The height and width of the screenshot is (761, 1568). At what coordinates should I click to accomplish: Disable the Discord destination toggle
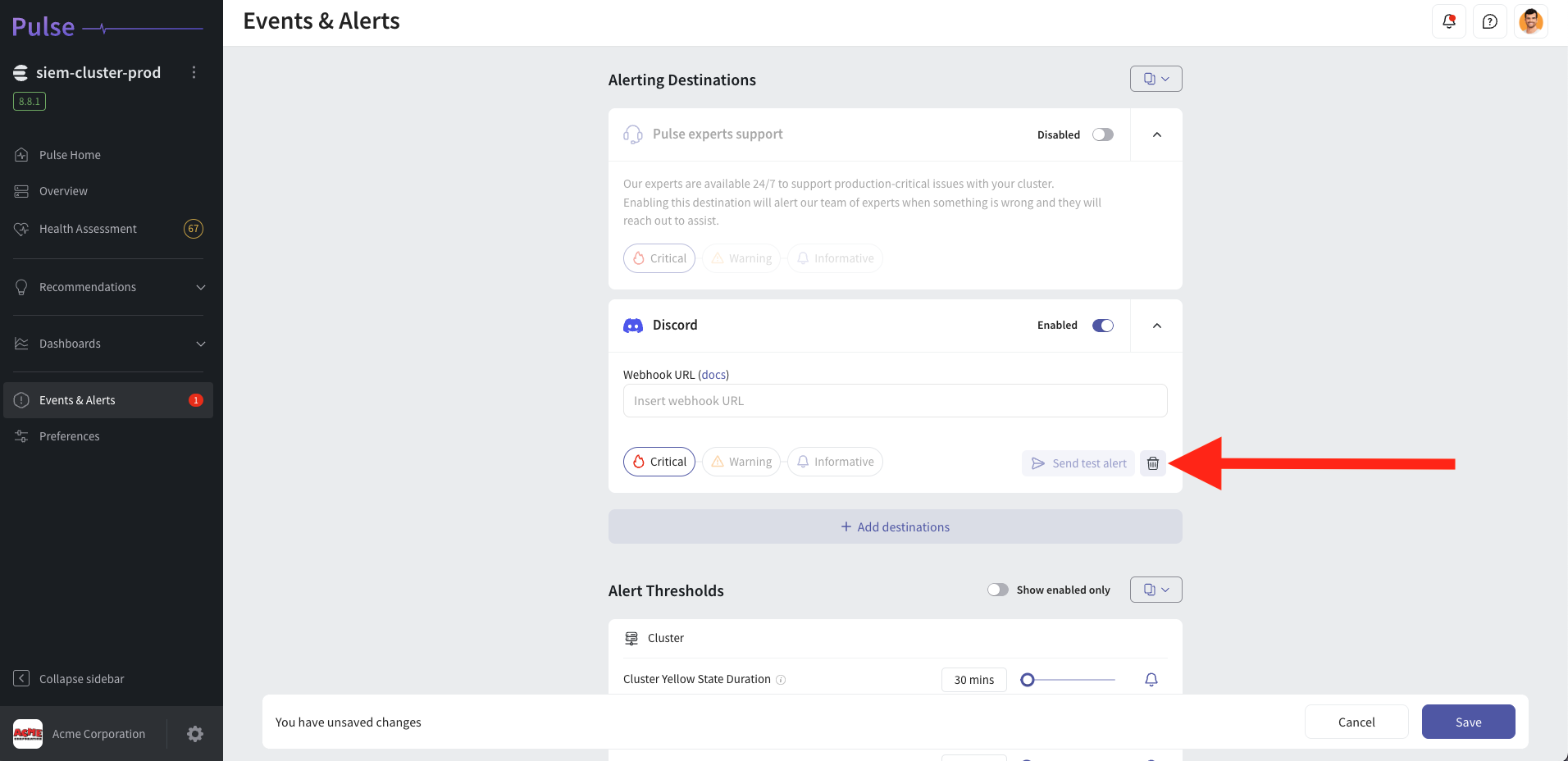[x=1102, y=325]
